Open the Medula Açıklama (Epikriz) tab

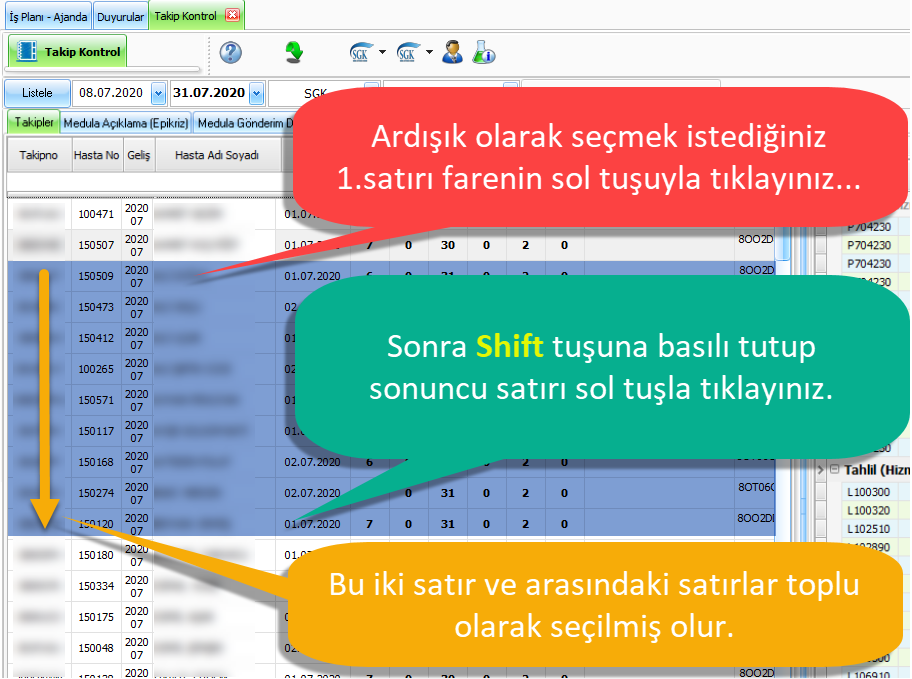126,123
